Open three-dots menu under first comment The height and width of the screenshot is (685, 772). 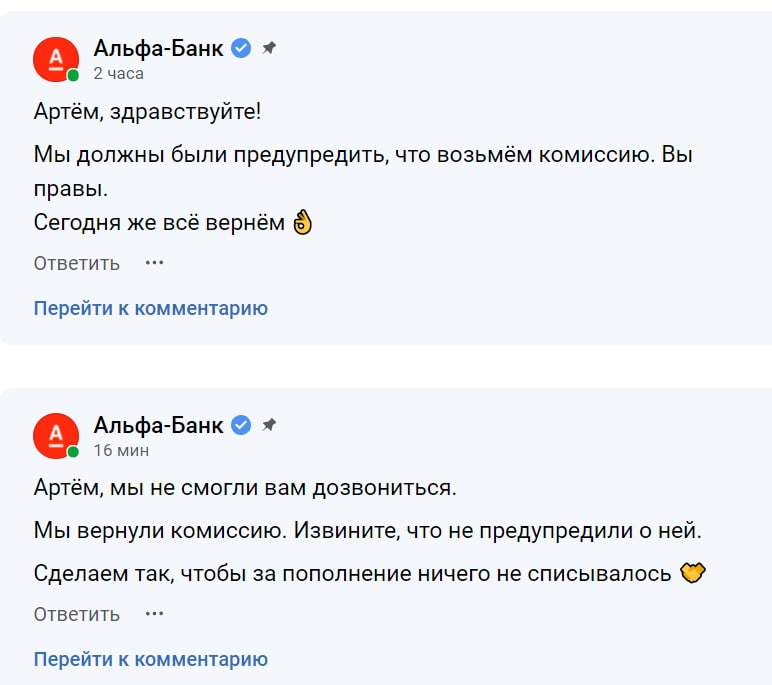pos(155,263)
